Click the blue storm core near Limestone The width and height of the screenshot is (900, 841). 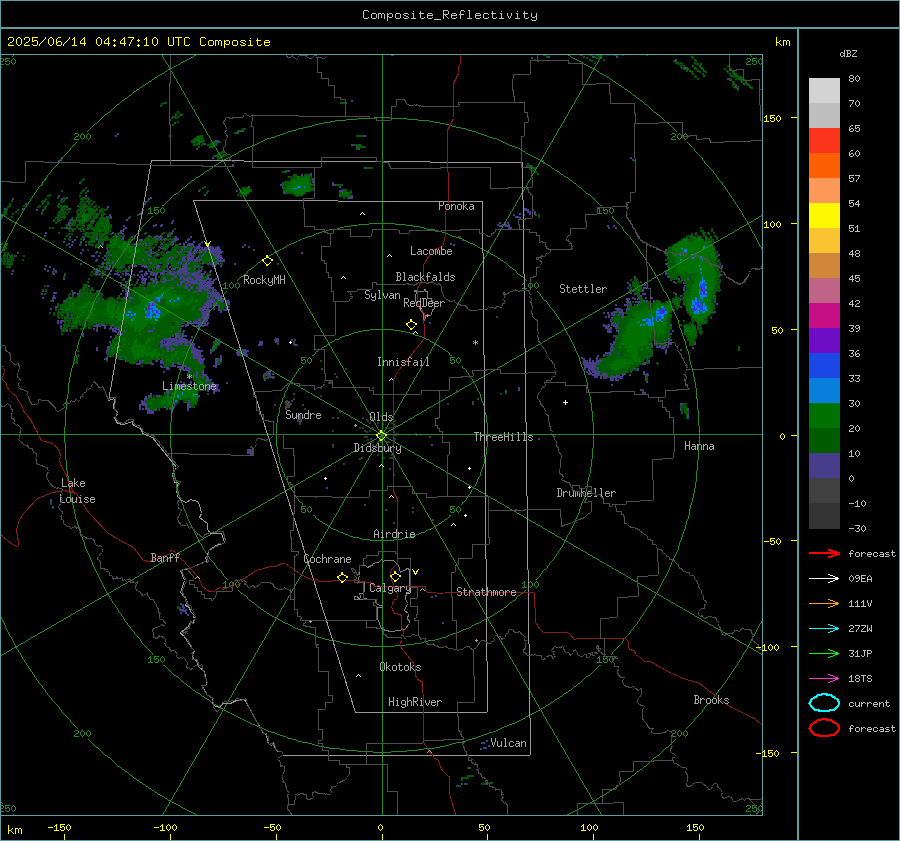pos(153,311)
